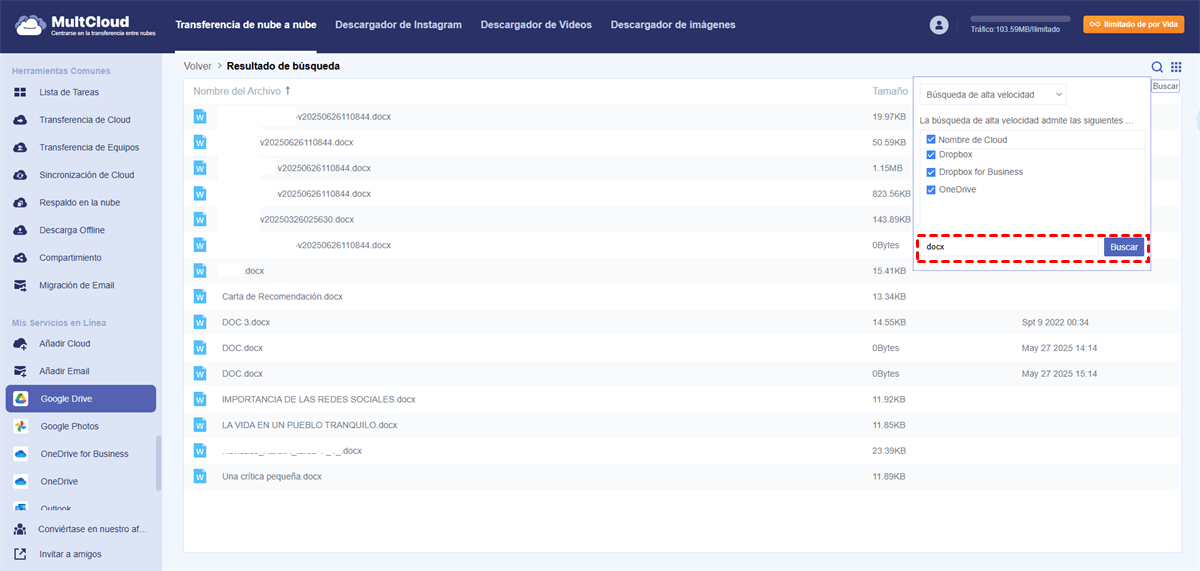Image resolution: width=1200 pixels, height=571 pixels.
Task: Click the Google Drive icon in sidebar
Action: tap(20, 399)
